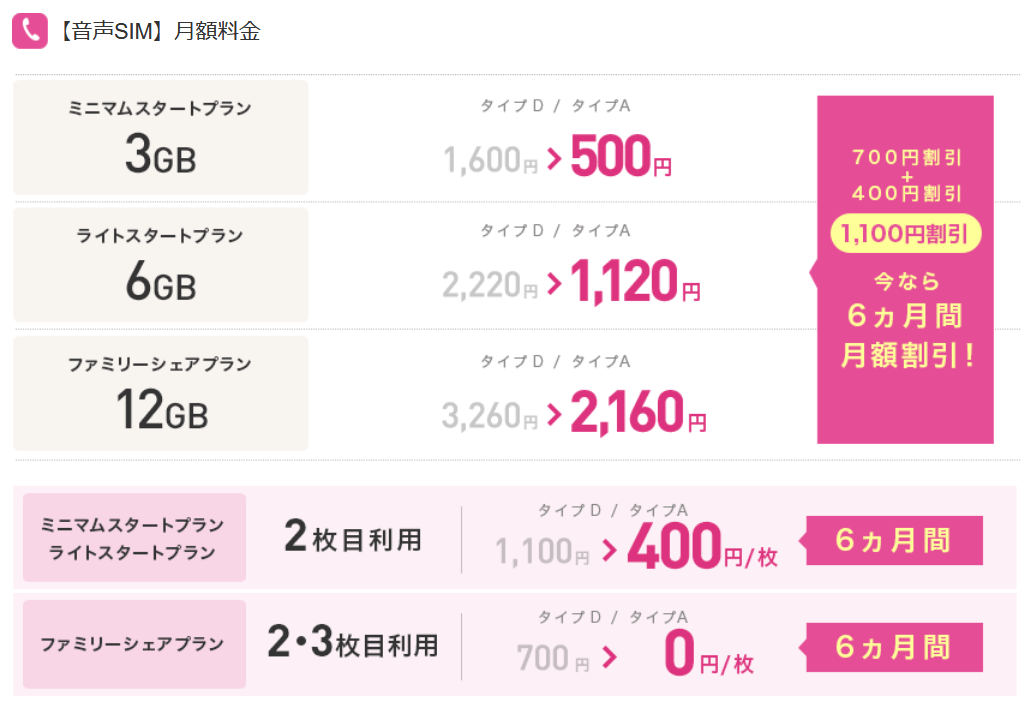The width and height of the screenshot is (1029, 708).
Task: Select the ライトスタートプラン 6GB box
Action: click(x=160, y=265)
